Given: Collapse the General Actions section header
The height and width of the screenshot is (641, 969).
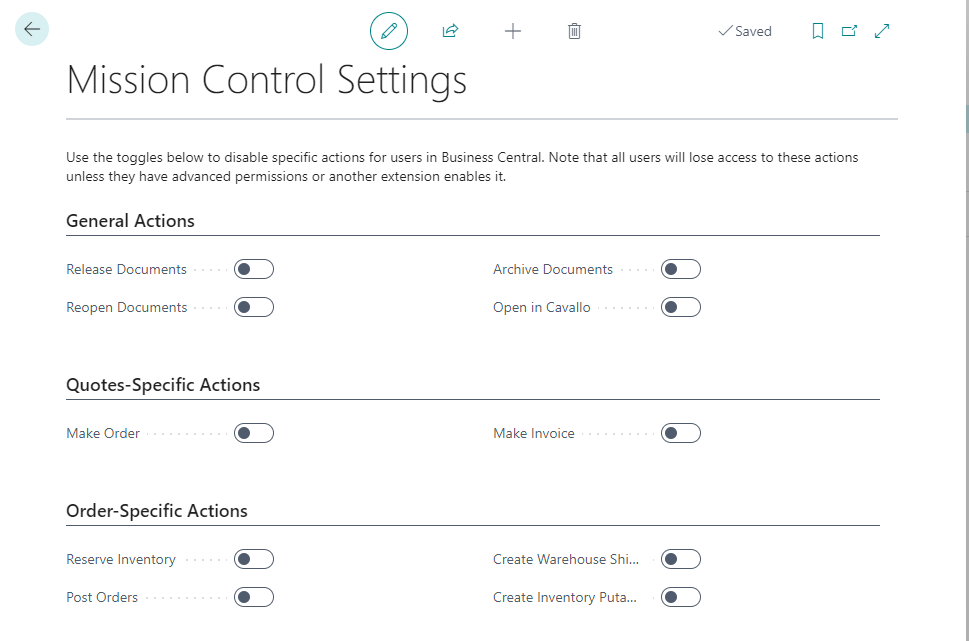Looking at the screenshot, I should (131, 221).
